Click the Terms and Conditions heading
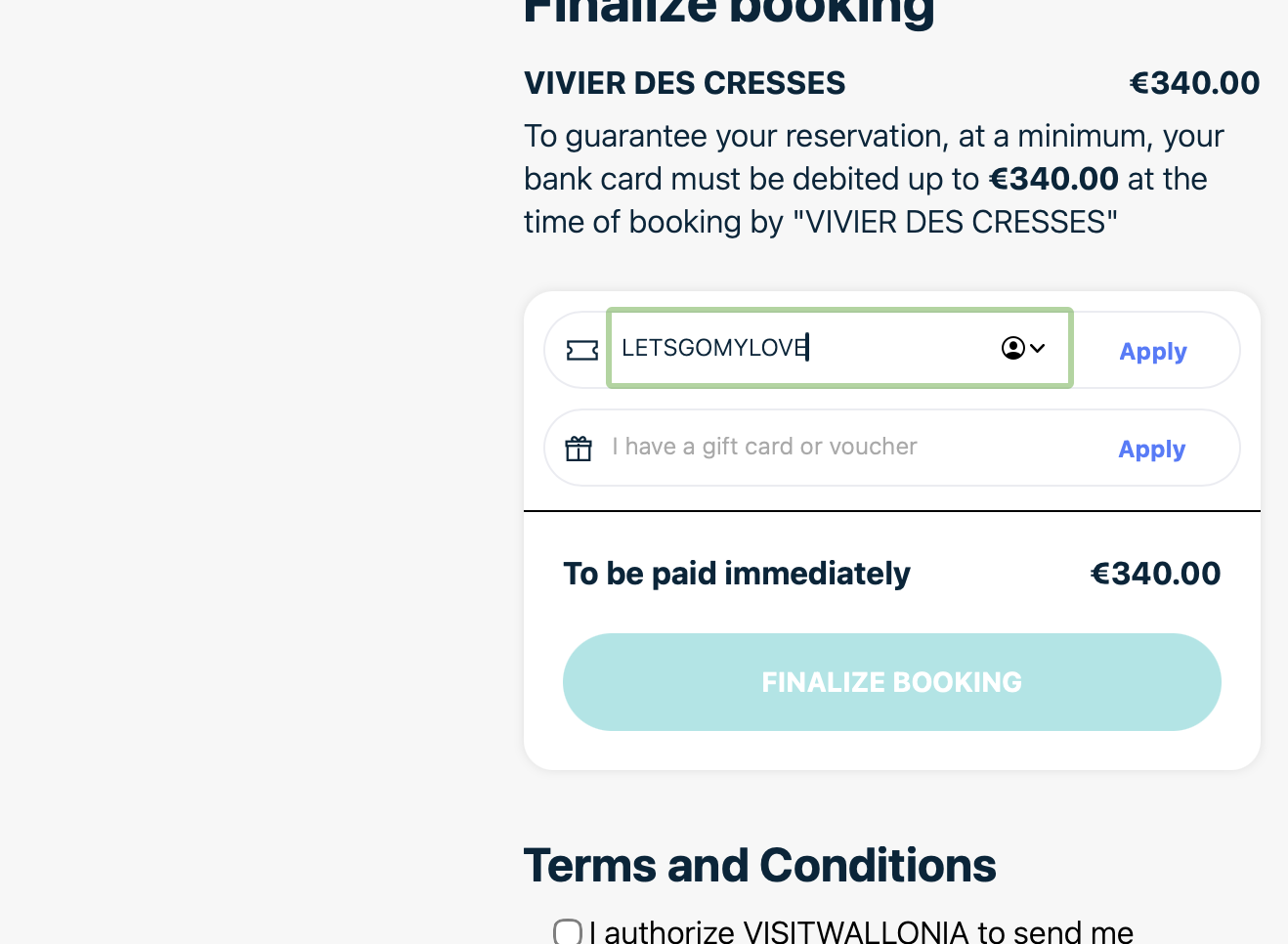The height and width of the screenshot is (944, 1288). pyautogui.click(x=759, y=866)
